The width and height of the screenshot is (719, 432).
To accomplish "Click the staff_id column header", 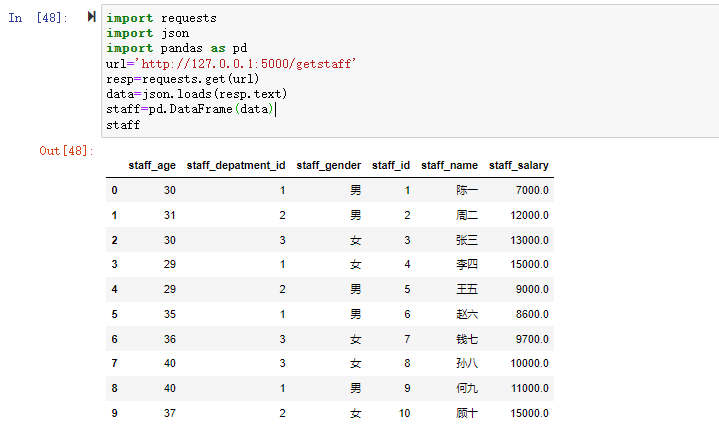I will (x=391, y=165).
